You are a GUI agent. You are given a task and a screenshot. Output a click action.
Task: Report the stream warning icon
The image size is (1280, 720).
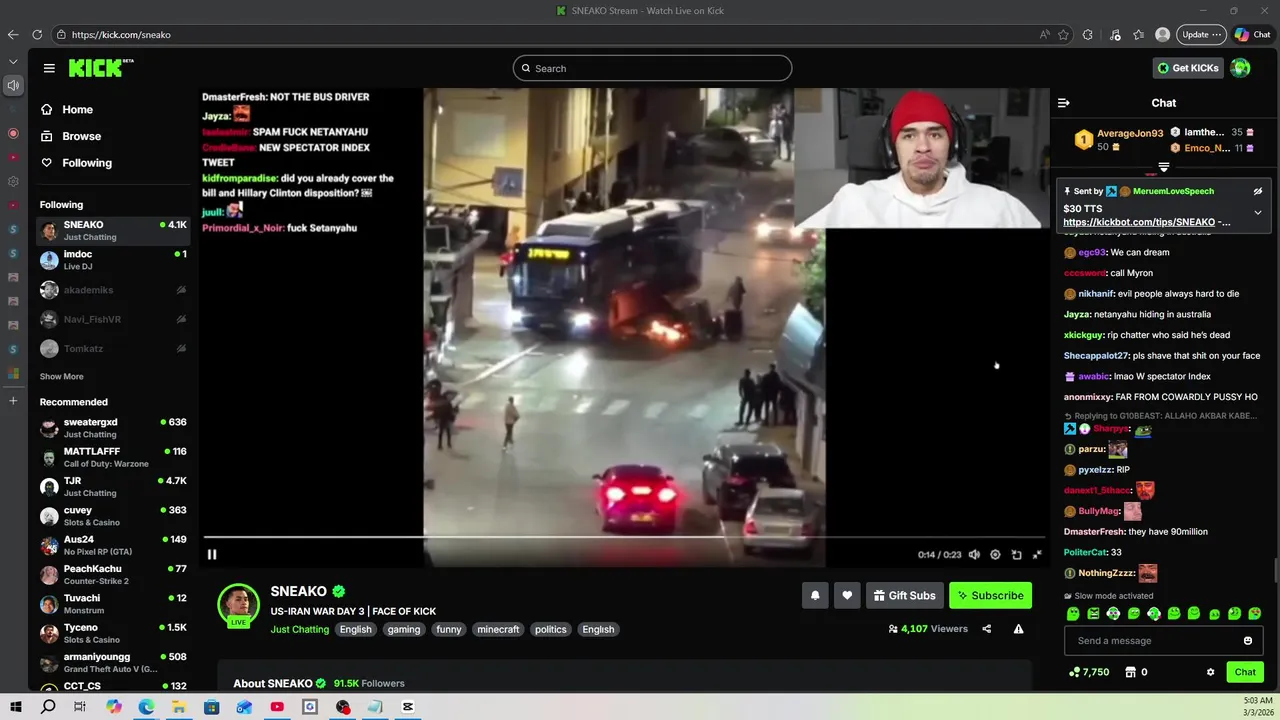1018,629
